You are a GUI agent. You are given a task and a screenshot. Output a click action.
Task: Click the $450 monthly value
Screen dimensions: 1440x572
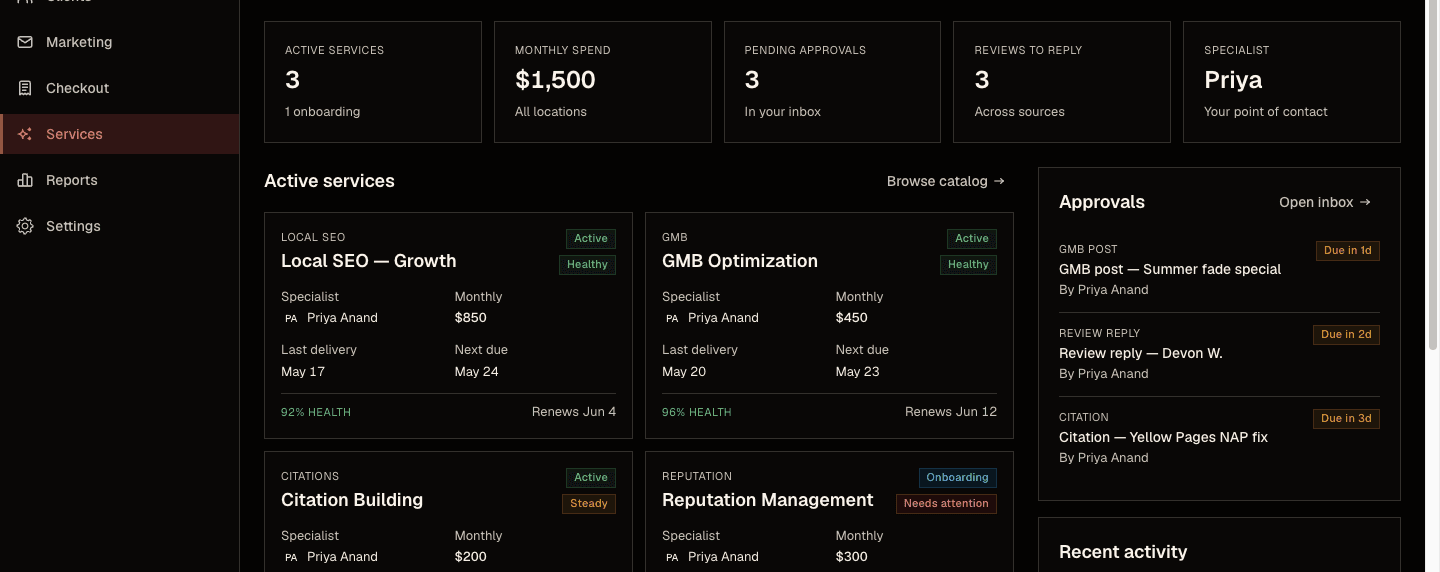(x=852, y=318)
